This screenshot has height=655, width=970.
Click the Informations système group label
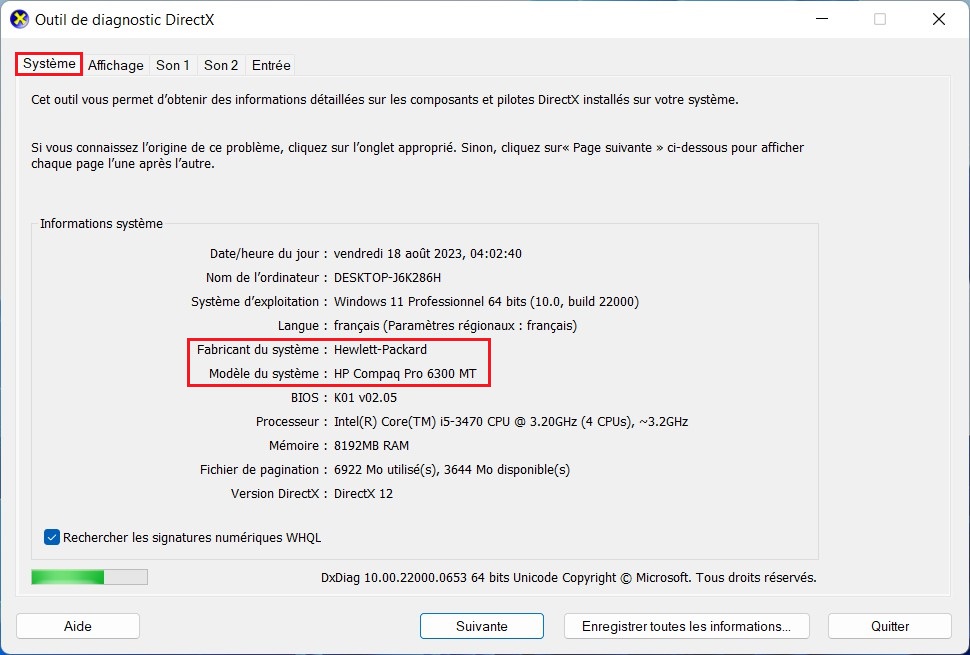pyautogui.click(x=101, y=223)
